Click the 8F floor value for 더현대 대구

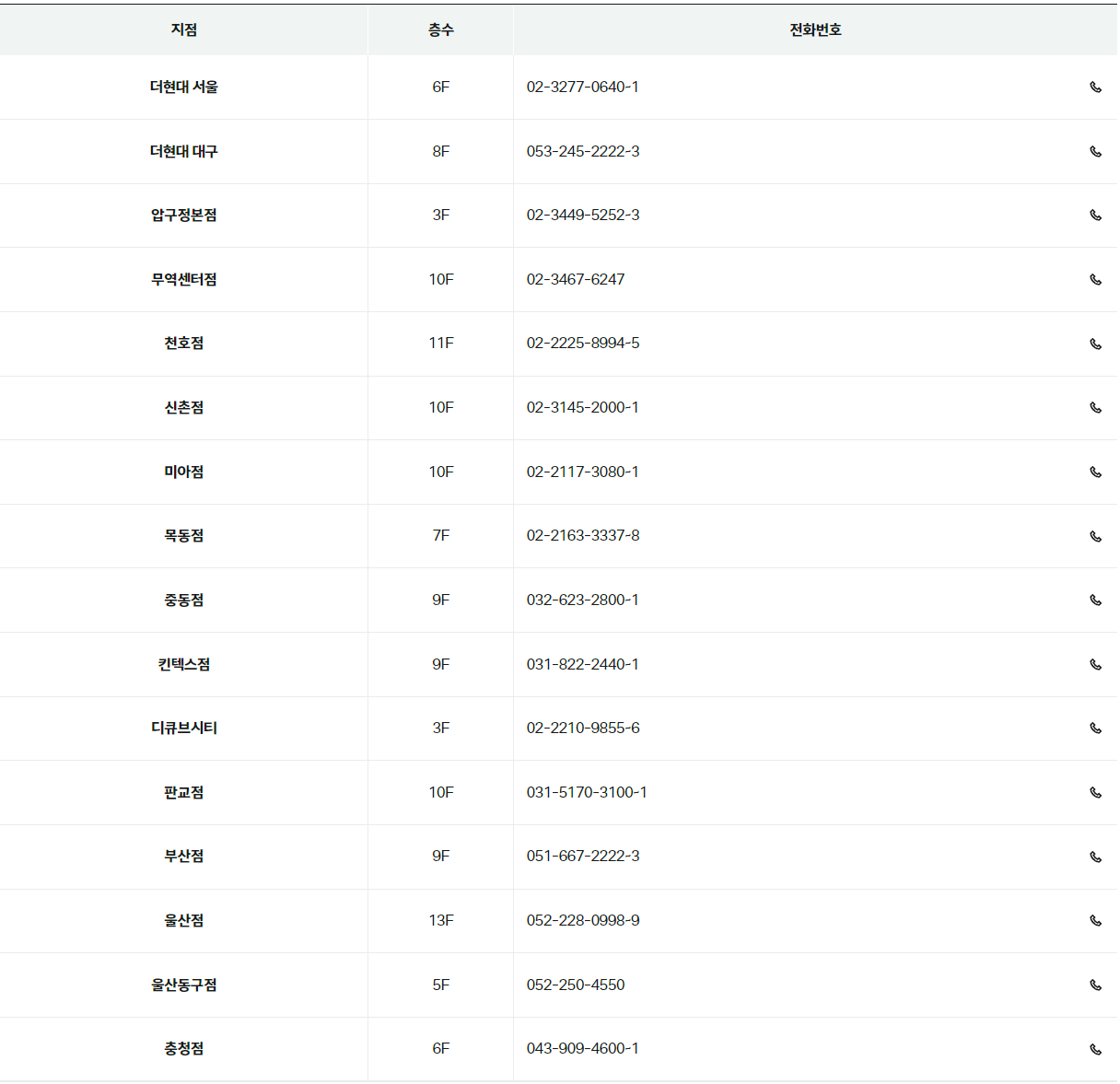coord(441,151)
